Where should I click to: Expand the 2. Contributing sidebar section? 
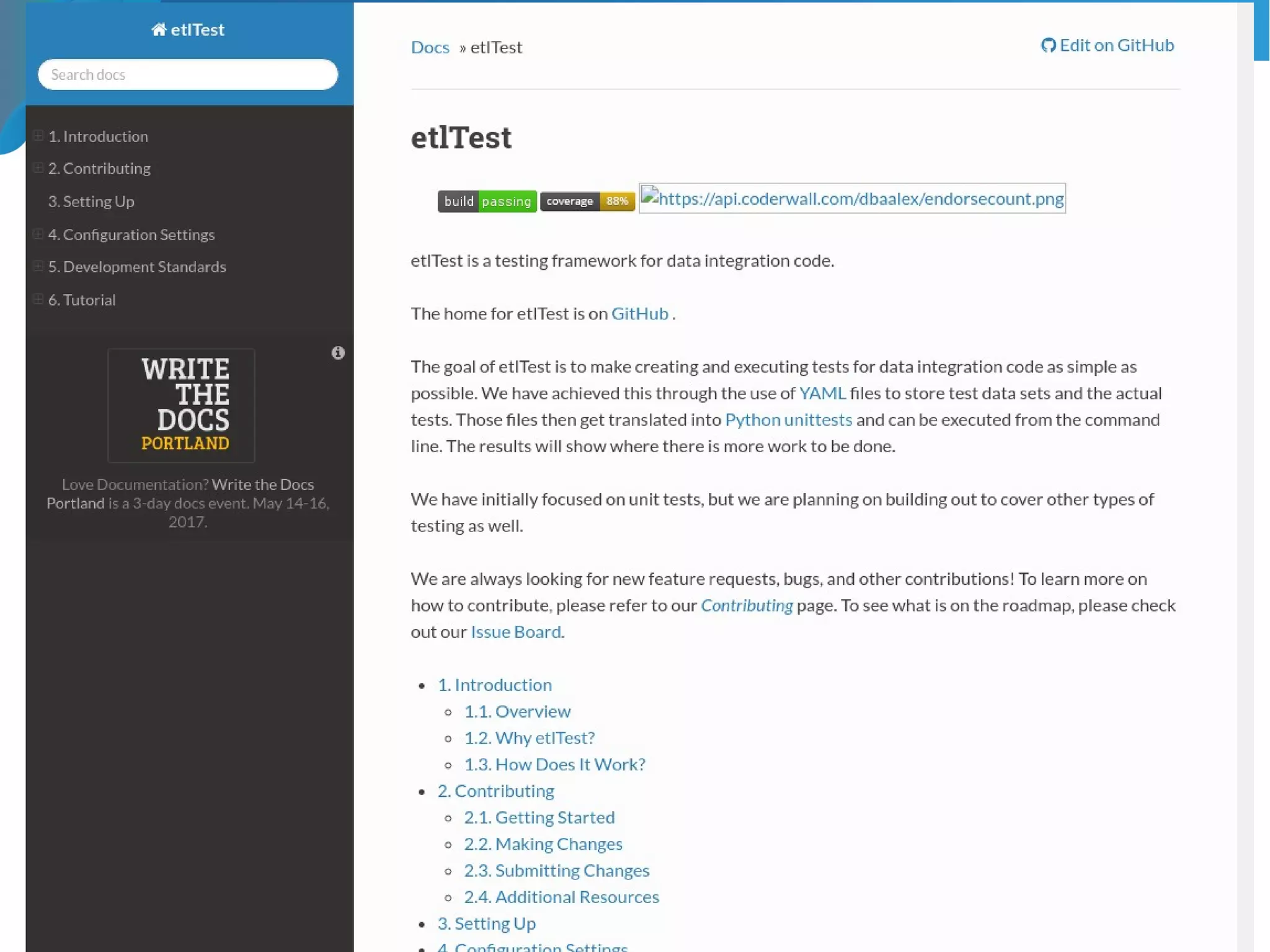[38, 168]
